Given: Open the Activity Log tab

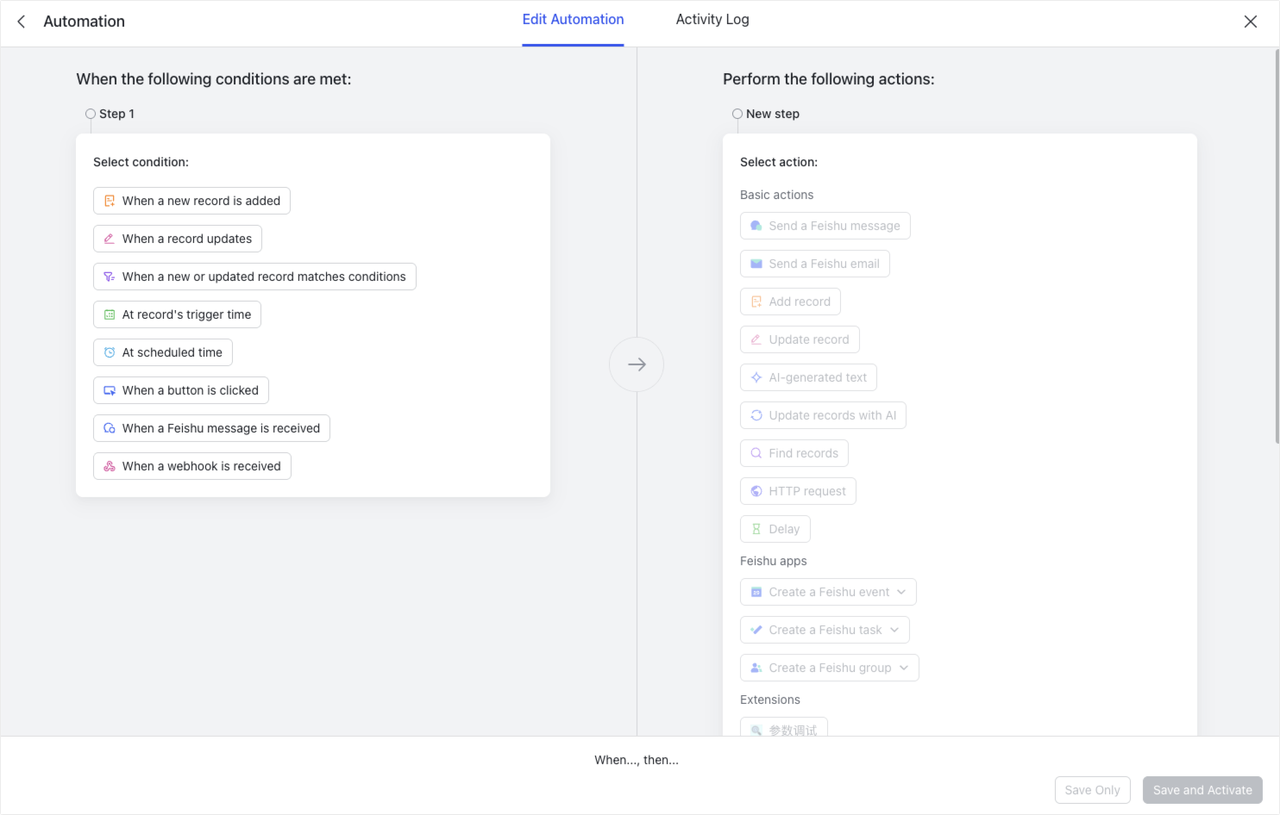Looking at the screenshot, I should tap(712, 19).
